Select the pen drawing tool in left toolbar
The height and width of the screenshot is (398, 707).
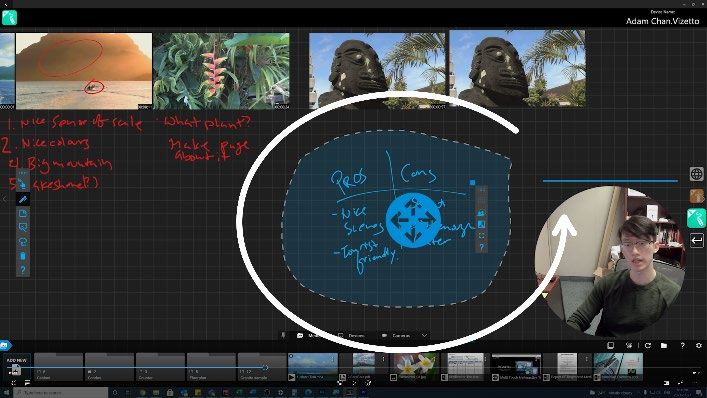pos(23,199)
